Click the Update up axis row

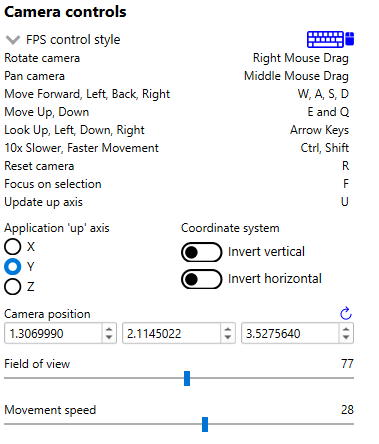pyautogui.click(x=177, y=202)
